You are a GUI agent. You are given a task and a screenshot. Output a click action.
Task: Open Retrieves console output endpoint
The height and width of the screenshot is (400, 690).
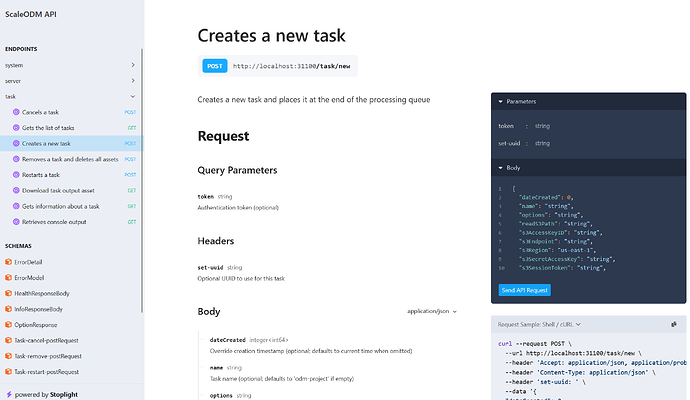pyautogui.click(x=72, y=222)
